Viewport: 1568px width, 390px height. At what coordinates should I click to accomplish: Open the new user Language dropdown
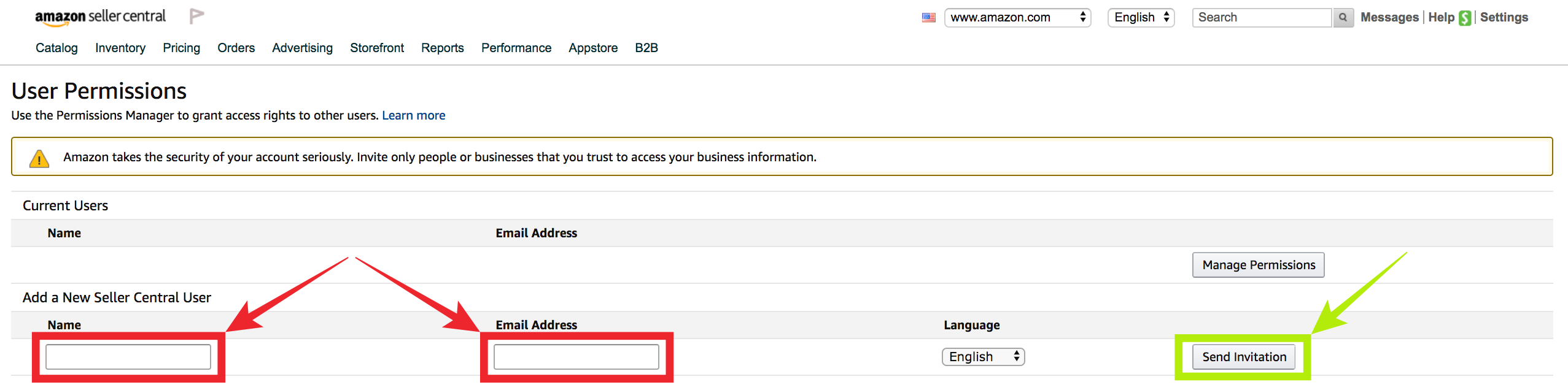tap(983, 357)
